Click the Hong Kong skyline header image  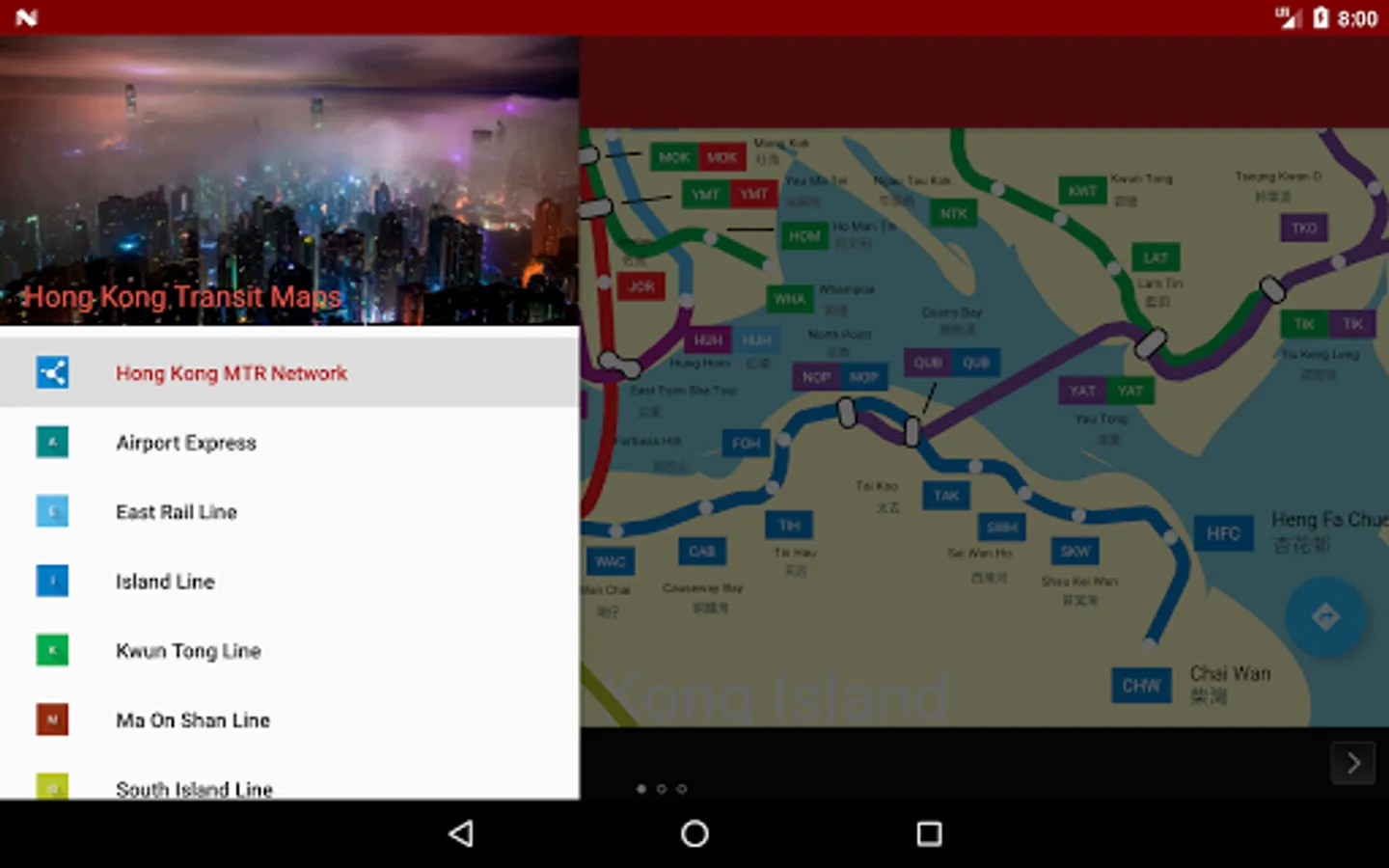[x=289, y=180]
